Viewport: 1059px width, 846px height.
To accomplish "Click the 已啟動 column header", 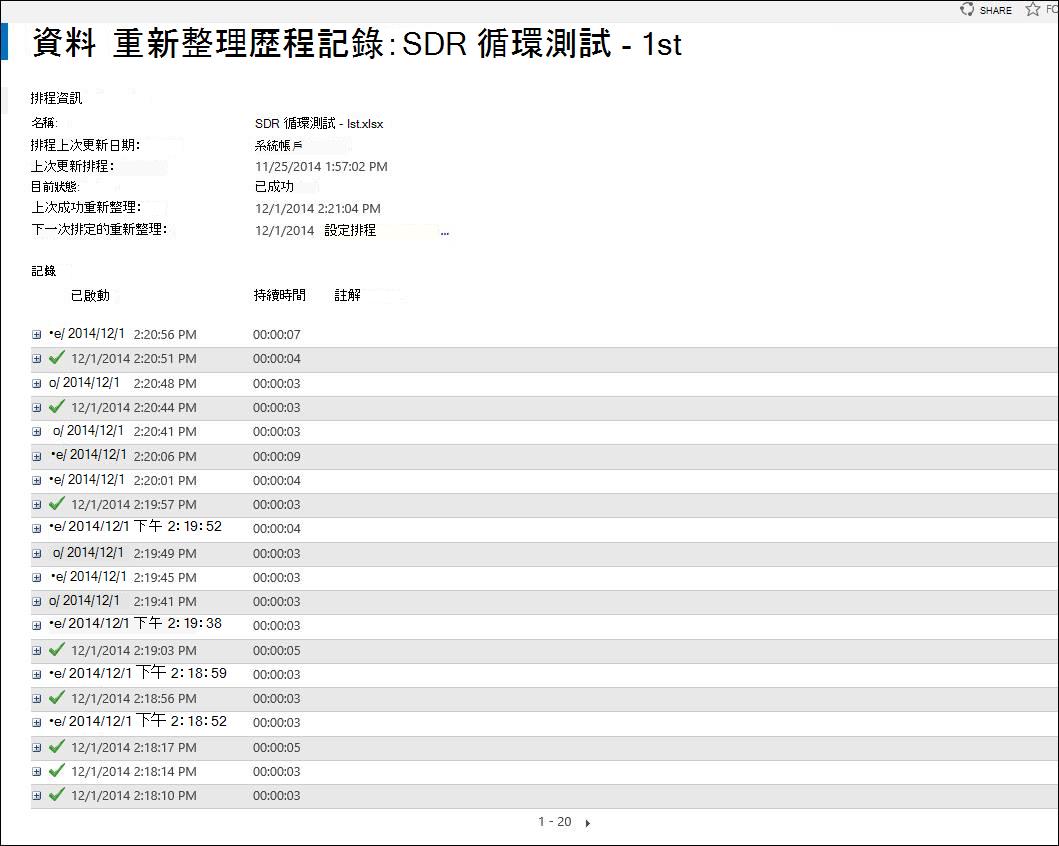I will [x=90, y=295].
